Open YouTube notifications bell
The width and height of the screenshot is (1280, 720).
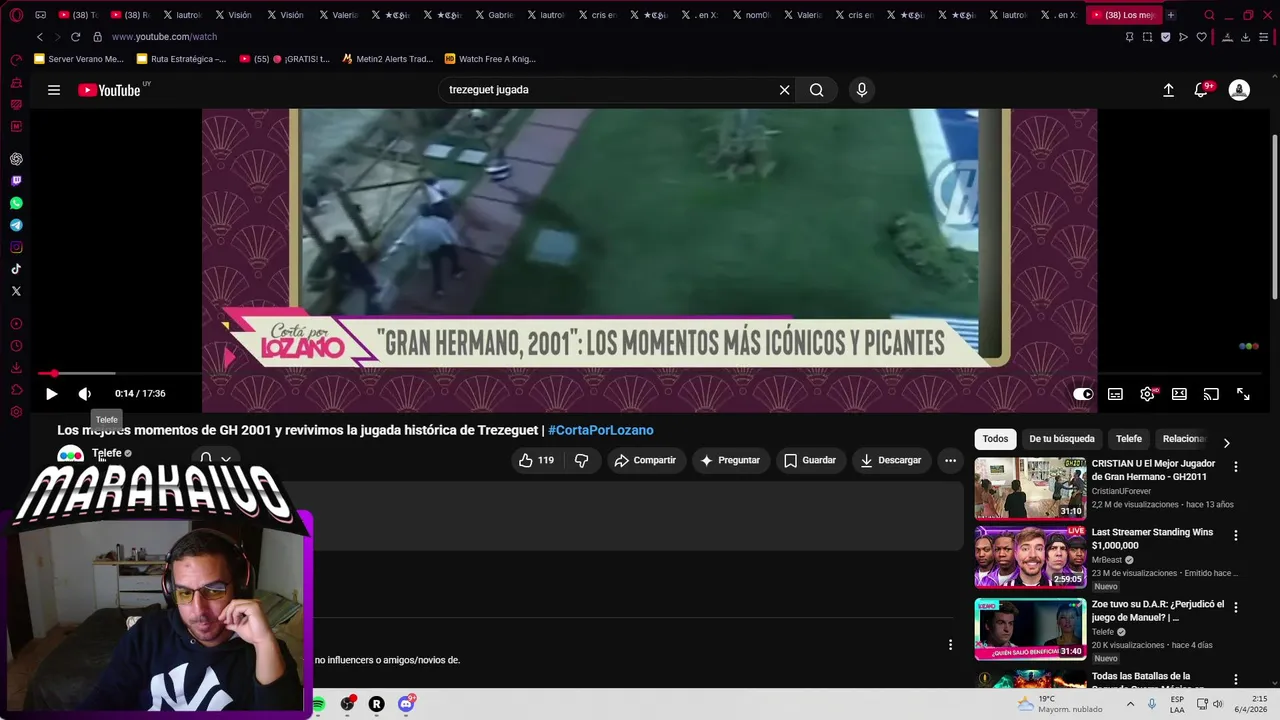click(x=1202, y=90)
